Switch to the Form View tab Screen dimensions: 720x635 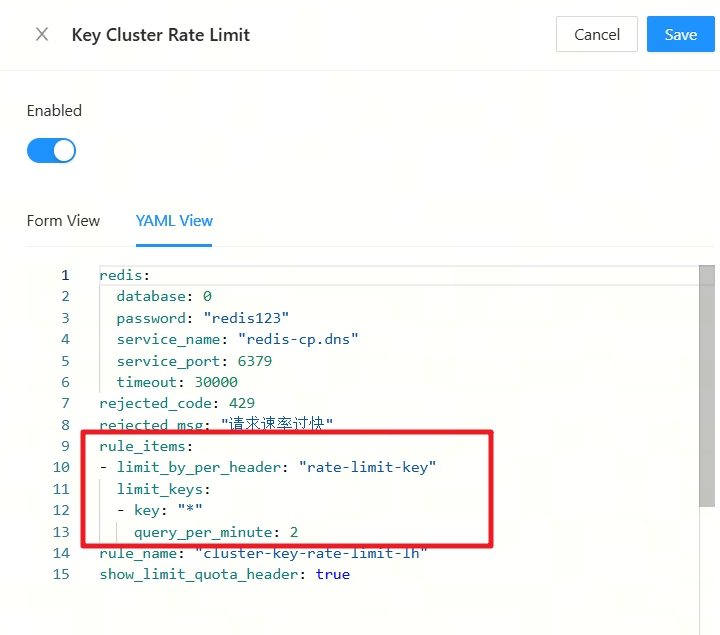click(63, 221)
